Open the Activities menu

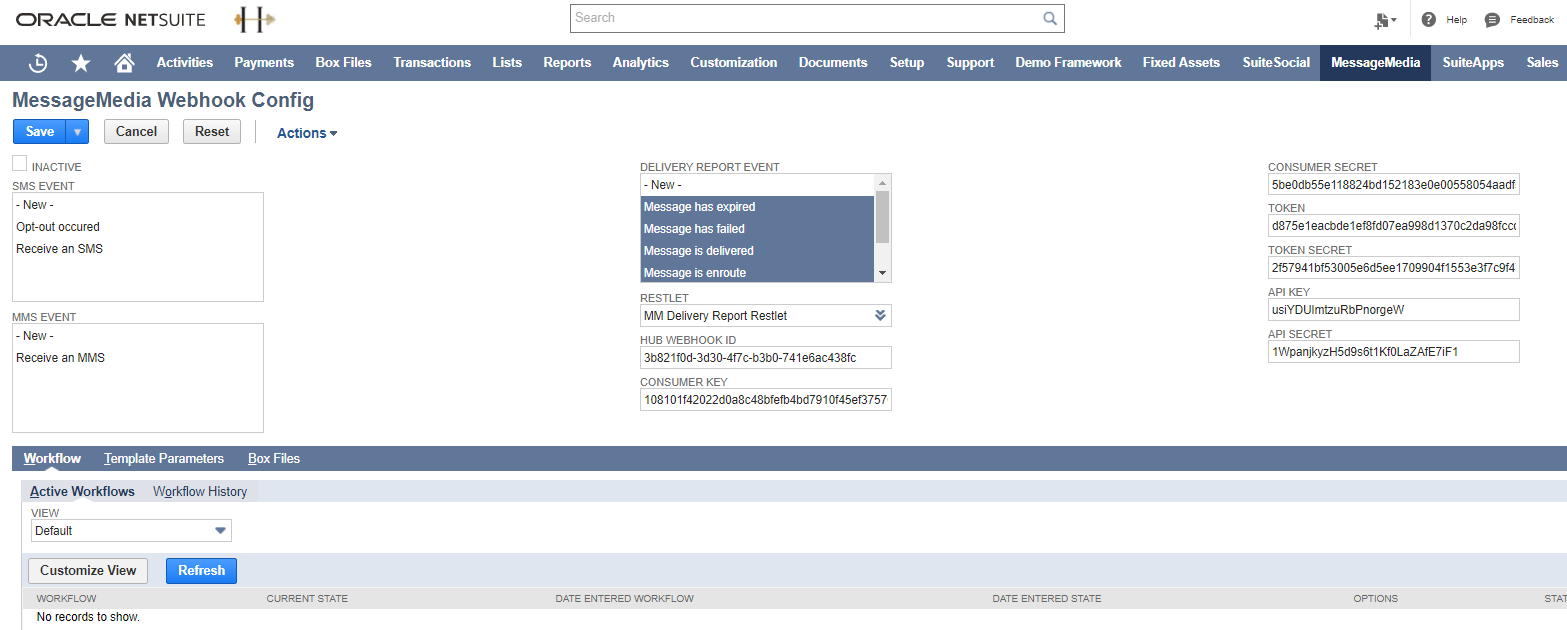(185, 63)
